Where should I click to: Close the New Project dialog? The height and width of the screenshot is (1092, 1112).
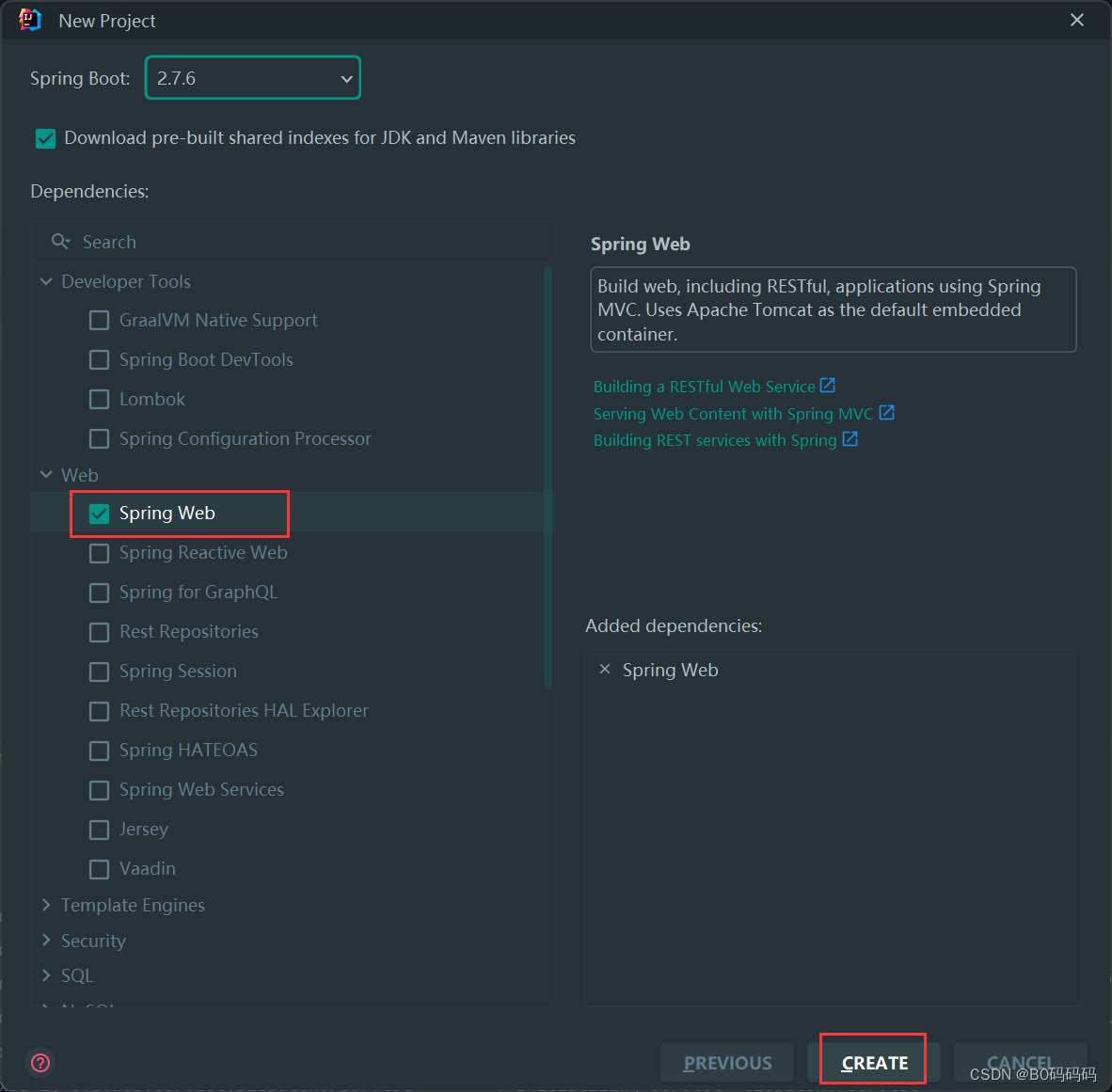tap(1077, 21)
